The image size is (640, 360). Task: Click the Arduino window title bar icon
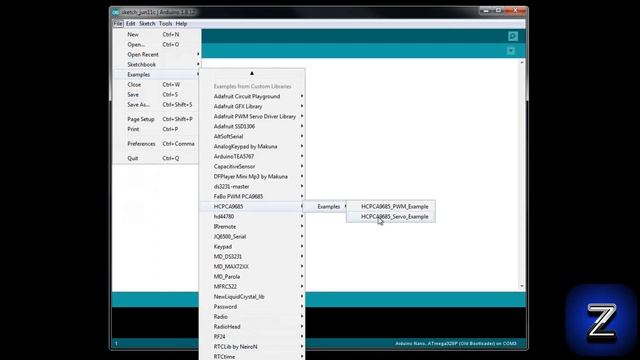(x=116, y=12)
